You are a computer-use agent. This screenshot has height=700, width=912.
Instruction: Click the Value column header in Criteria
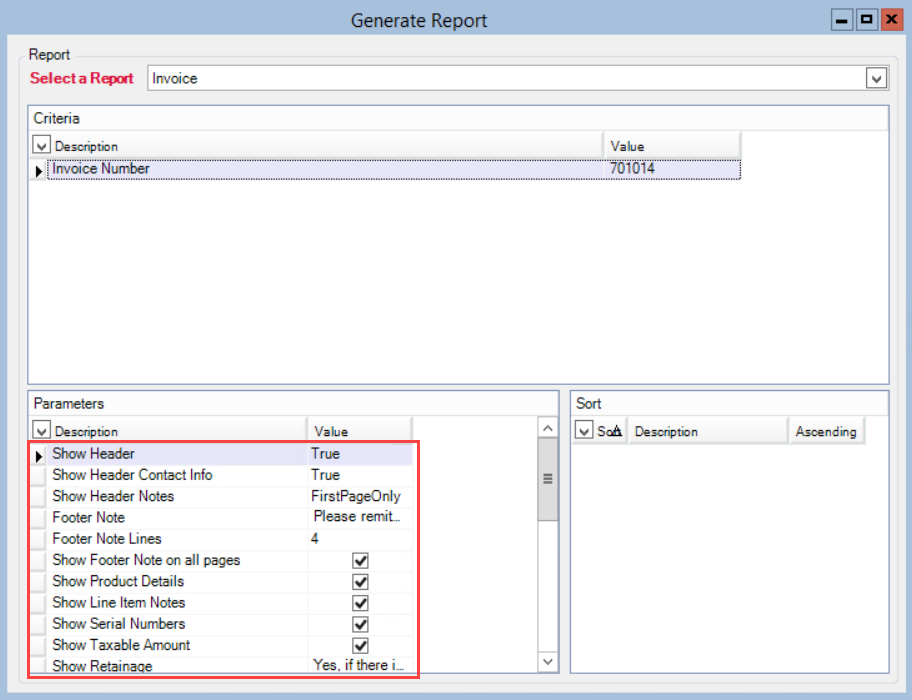pyautogui.click(x=671, y=146)
